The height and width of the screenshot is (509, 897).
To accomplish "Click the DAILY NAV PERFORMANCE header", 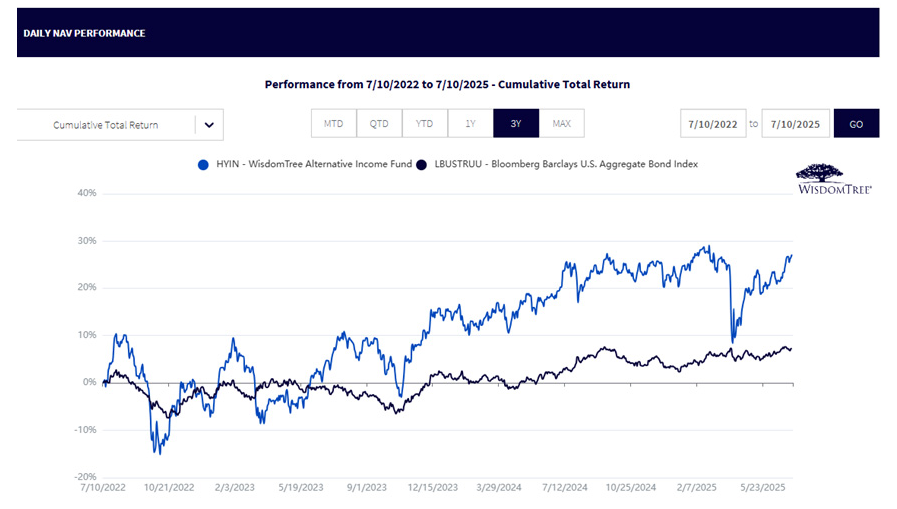I will pos(84,33).
